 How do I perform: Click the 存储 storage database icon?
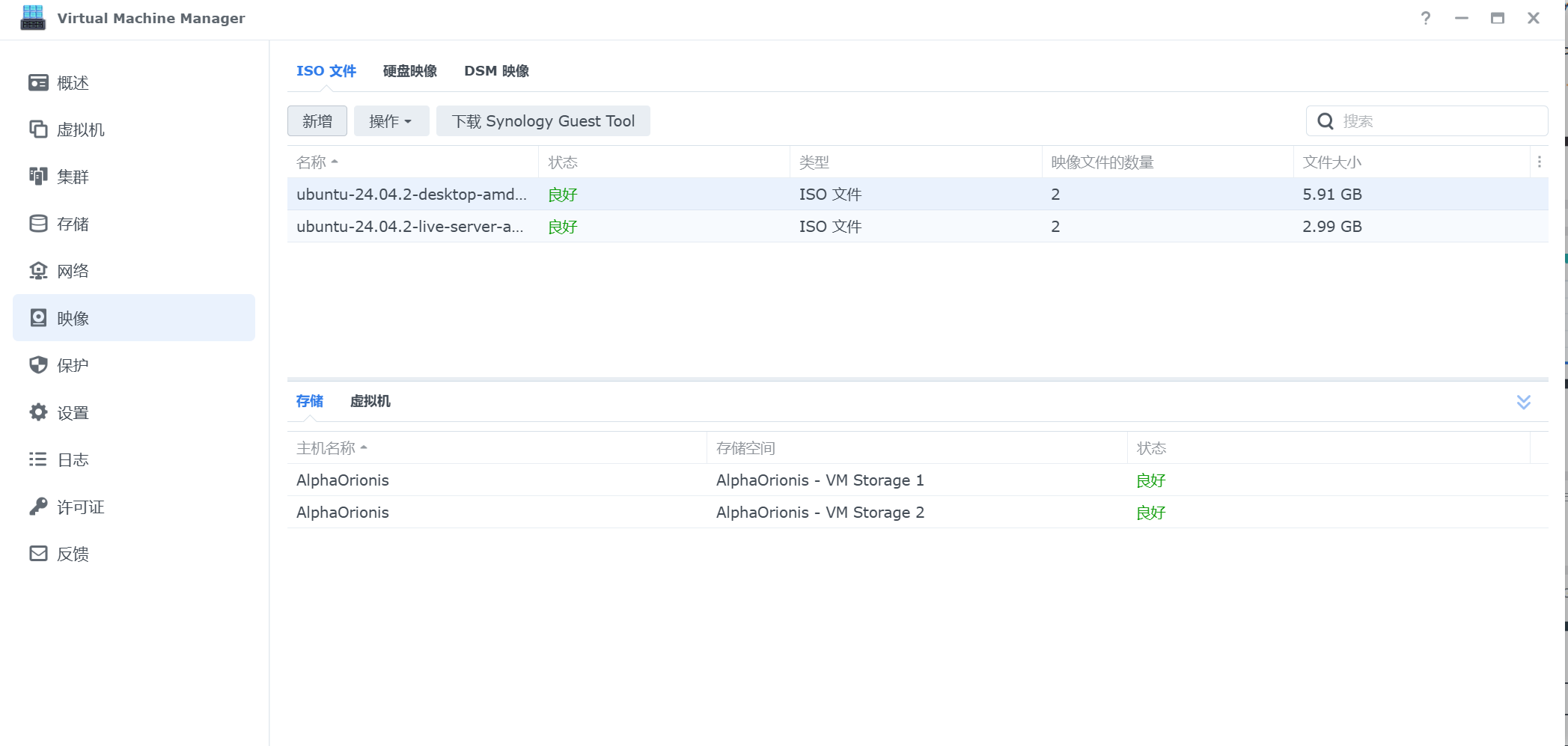[38, 224]
